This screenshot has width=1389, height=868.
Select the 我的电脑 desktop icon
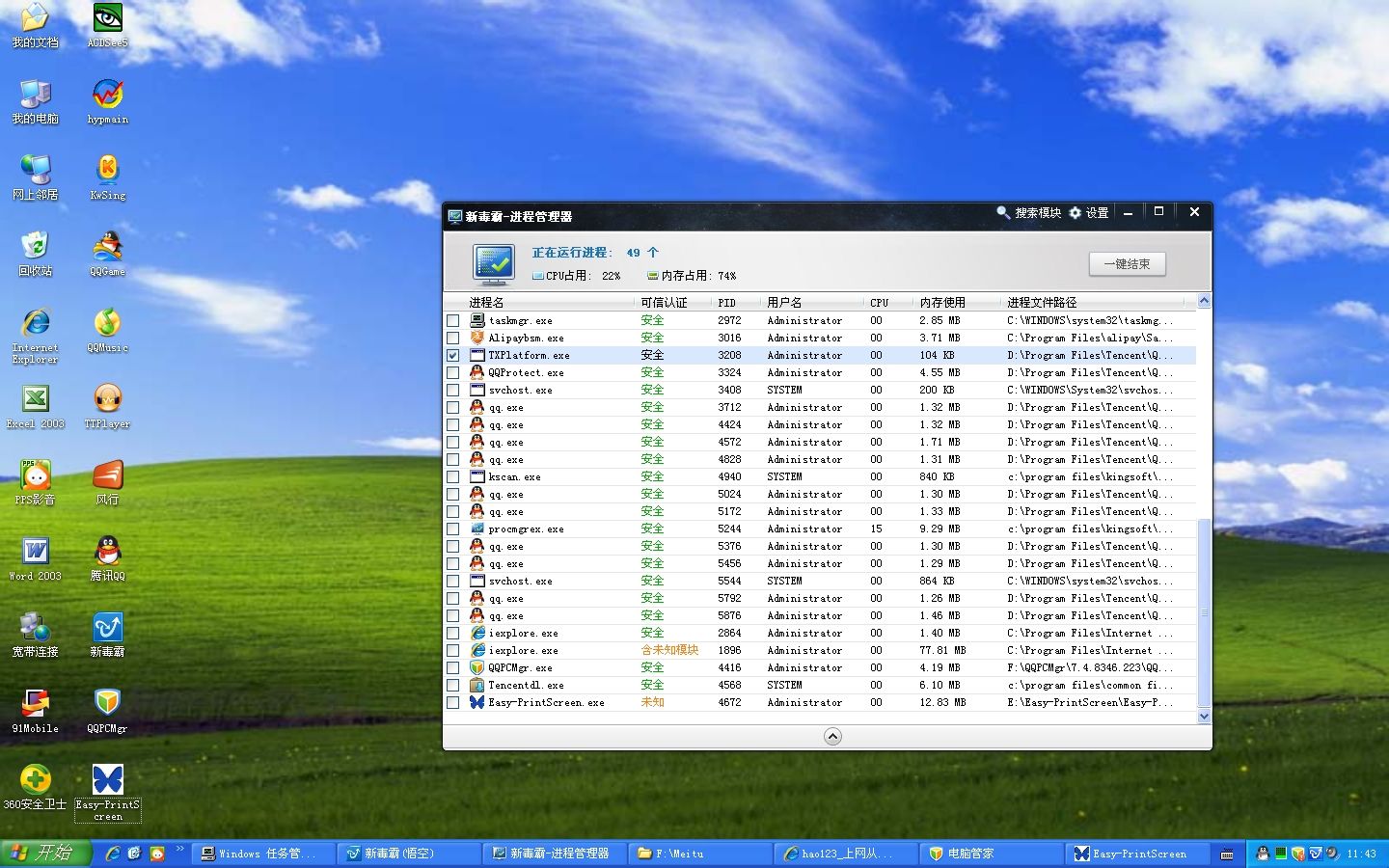click(35, 102)
